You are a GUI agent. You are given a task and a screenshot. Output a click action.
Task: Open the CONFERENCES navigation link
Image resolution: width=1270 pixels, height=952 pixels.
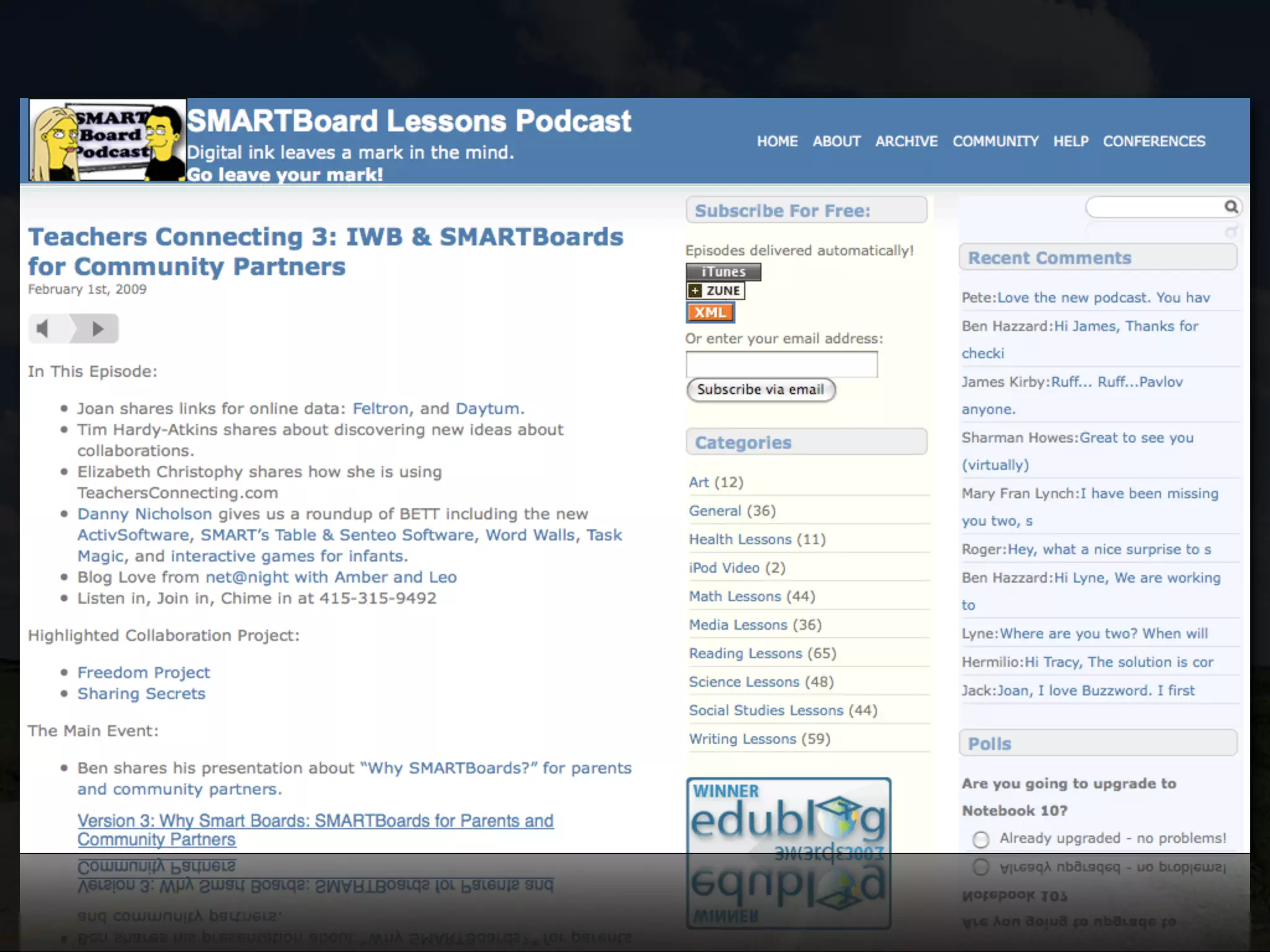tap(1153, 141)
